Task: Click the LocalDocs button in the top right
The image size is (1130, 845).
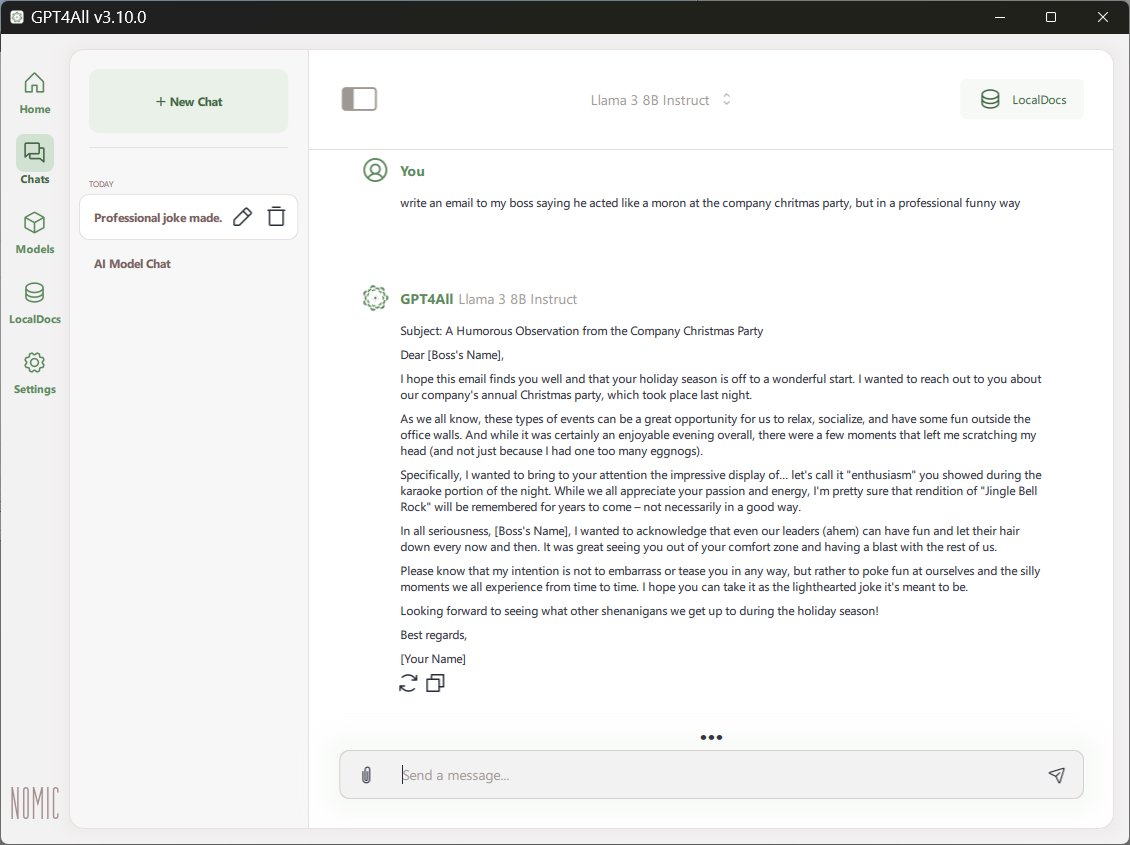Action: click(x=1022, y=99)
